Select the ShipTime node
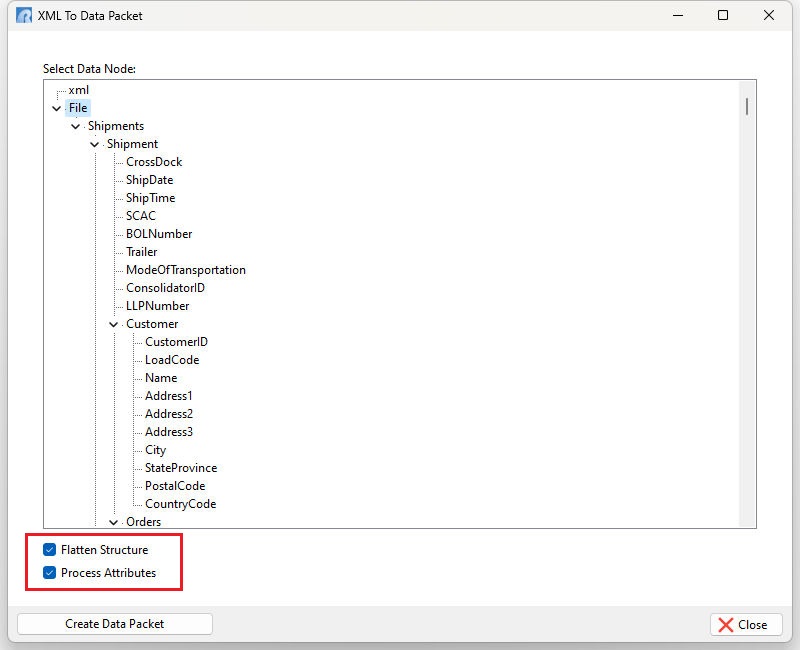 point(151,198)
